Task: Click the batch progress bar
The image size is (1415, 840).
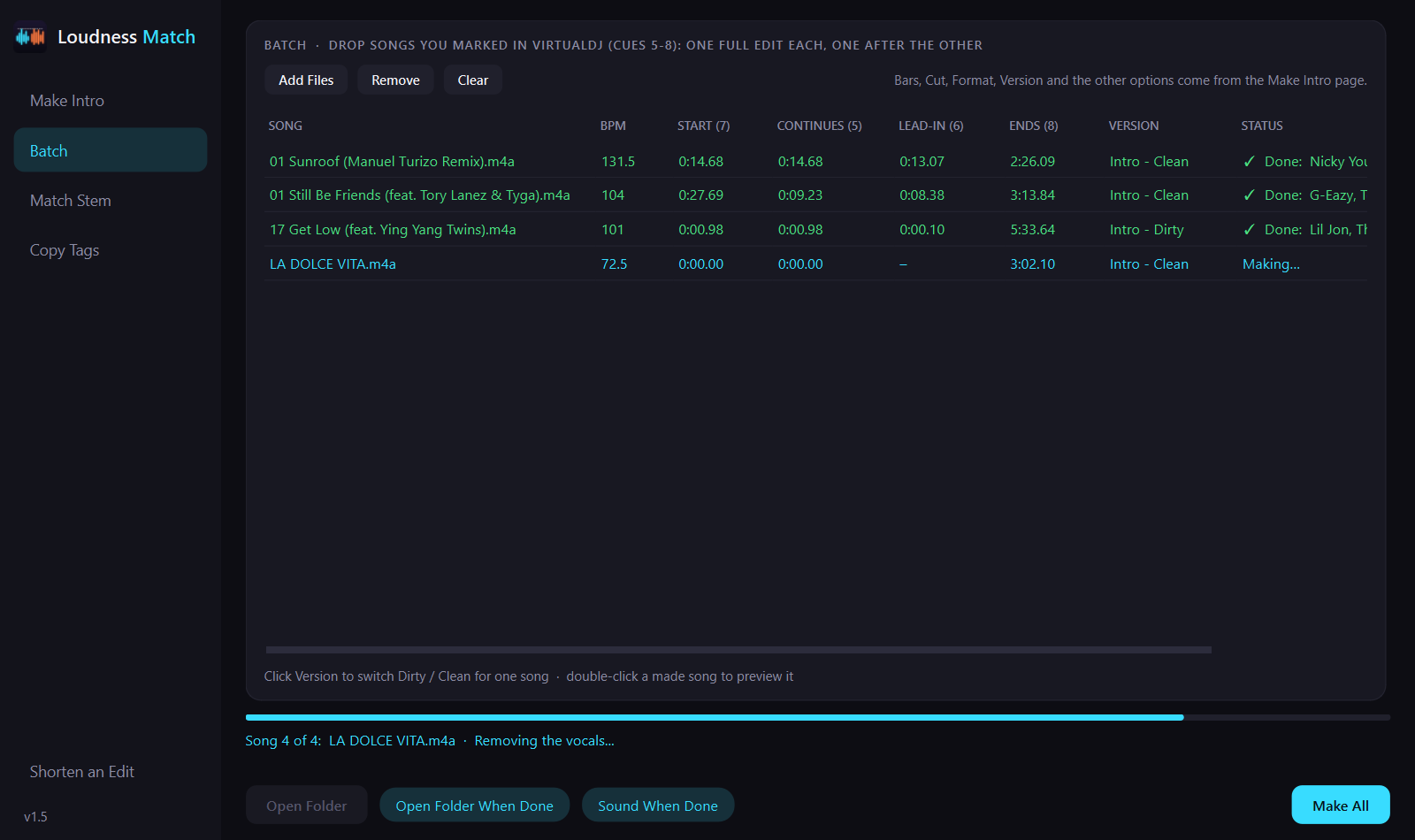Action: (x=818, y=717)
